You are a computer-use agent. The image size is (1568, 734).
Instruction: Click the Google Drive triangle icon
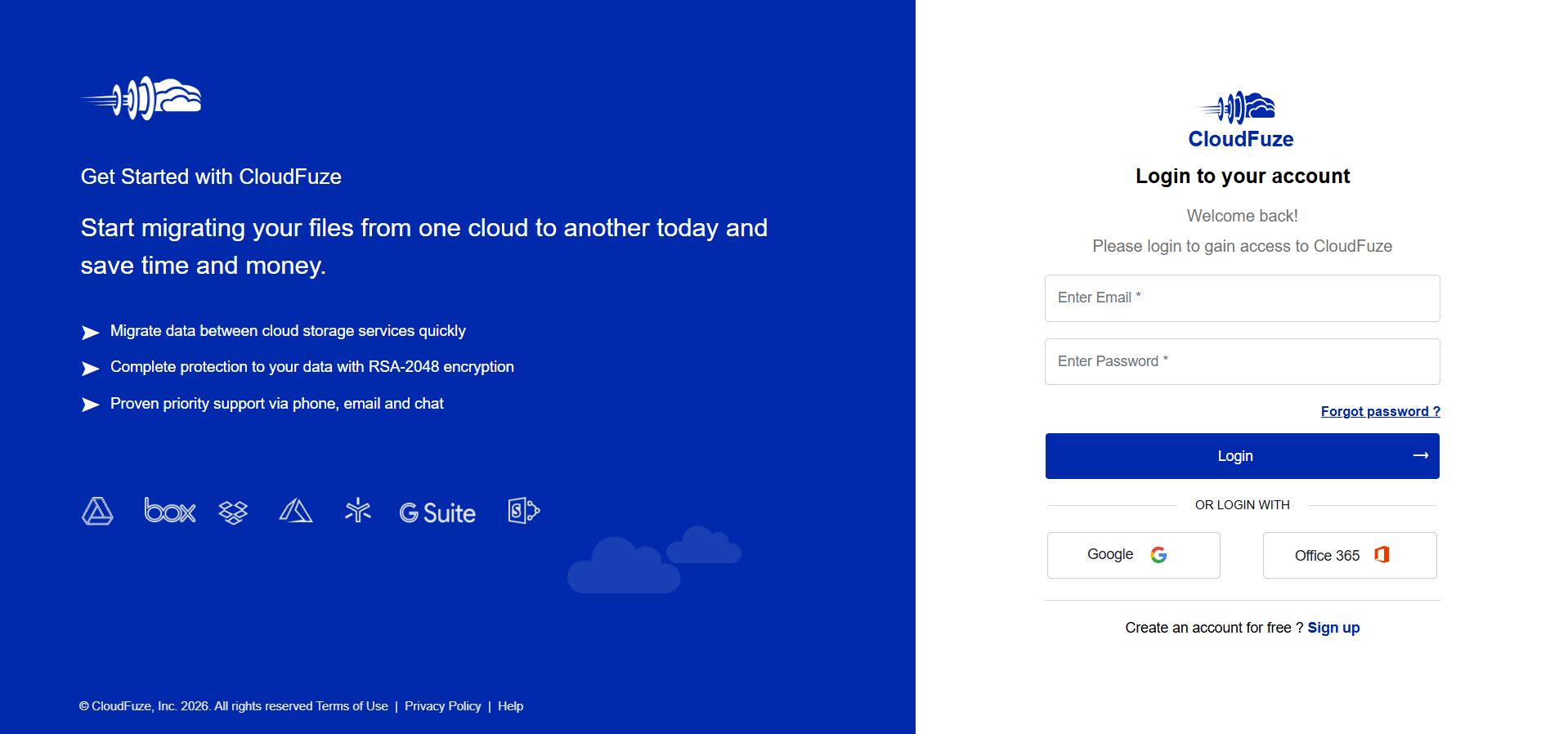tap(97, 511)
